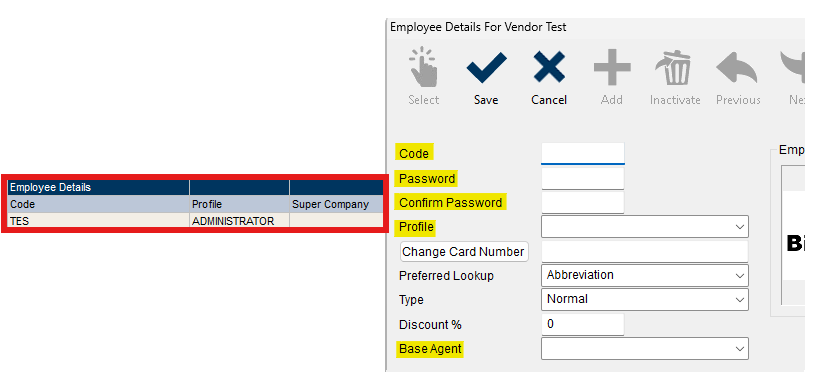Image resolution: width=813 pixels, height=378 pixels.
Task: Click into the Password field
Action: pyautogui.click(x=583, y=178)
